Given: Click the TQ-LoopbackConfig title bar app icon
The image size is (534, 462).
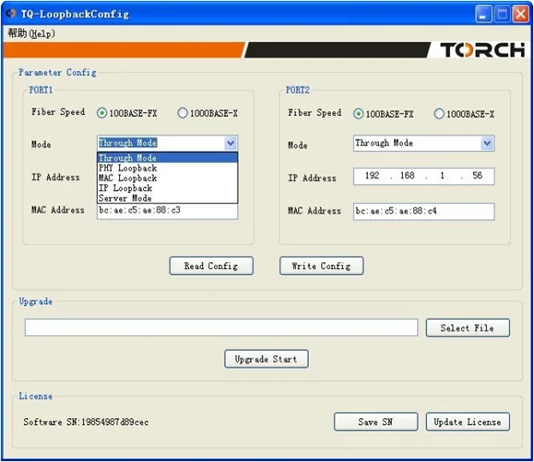Looking at the screenshot, I should pos(11,14).
